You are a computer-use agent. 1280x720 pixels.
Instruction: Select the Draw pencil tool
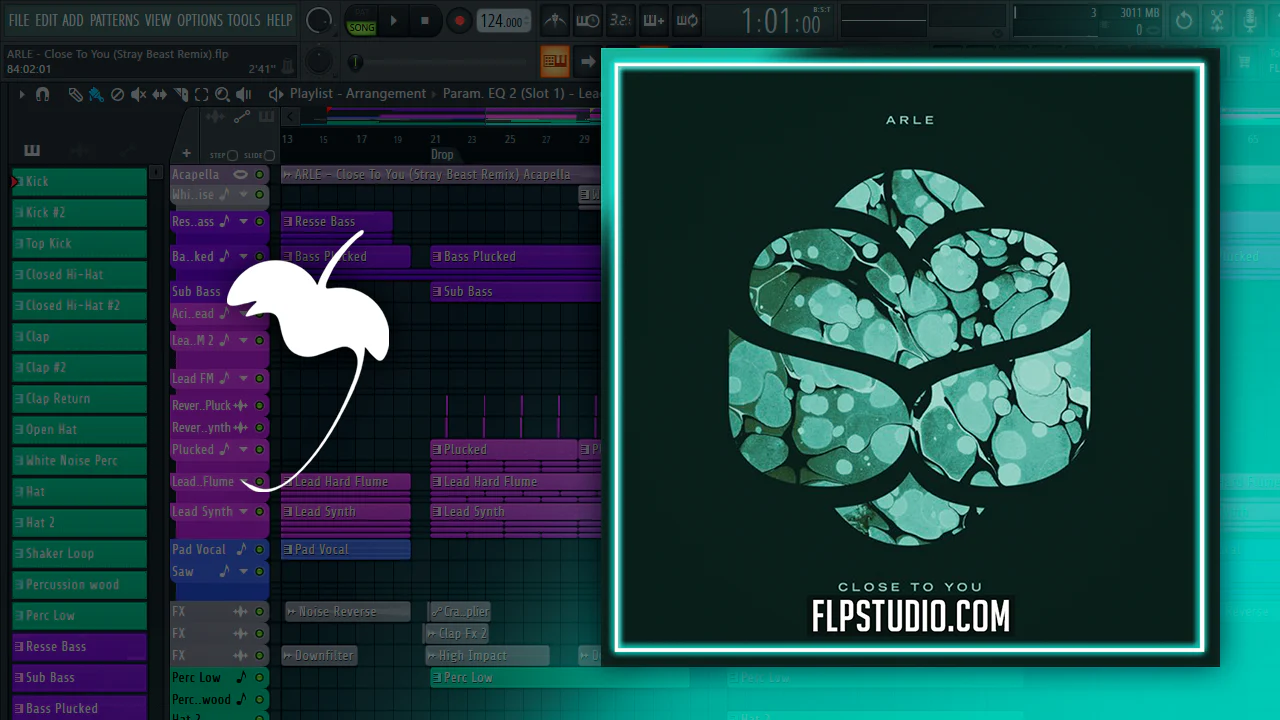(x=76, y=94)
